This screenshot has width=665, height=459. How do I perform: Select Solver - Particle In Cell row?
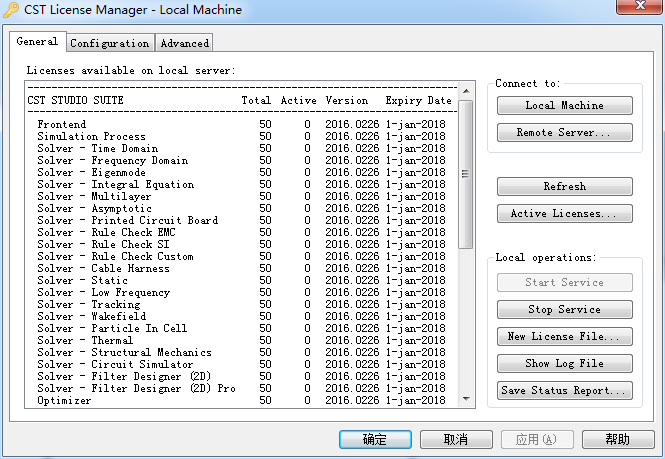click(x=241, y=328)
